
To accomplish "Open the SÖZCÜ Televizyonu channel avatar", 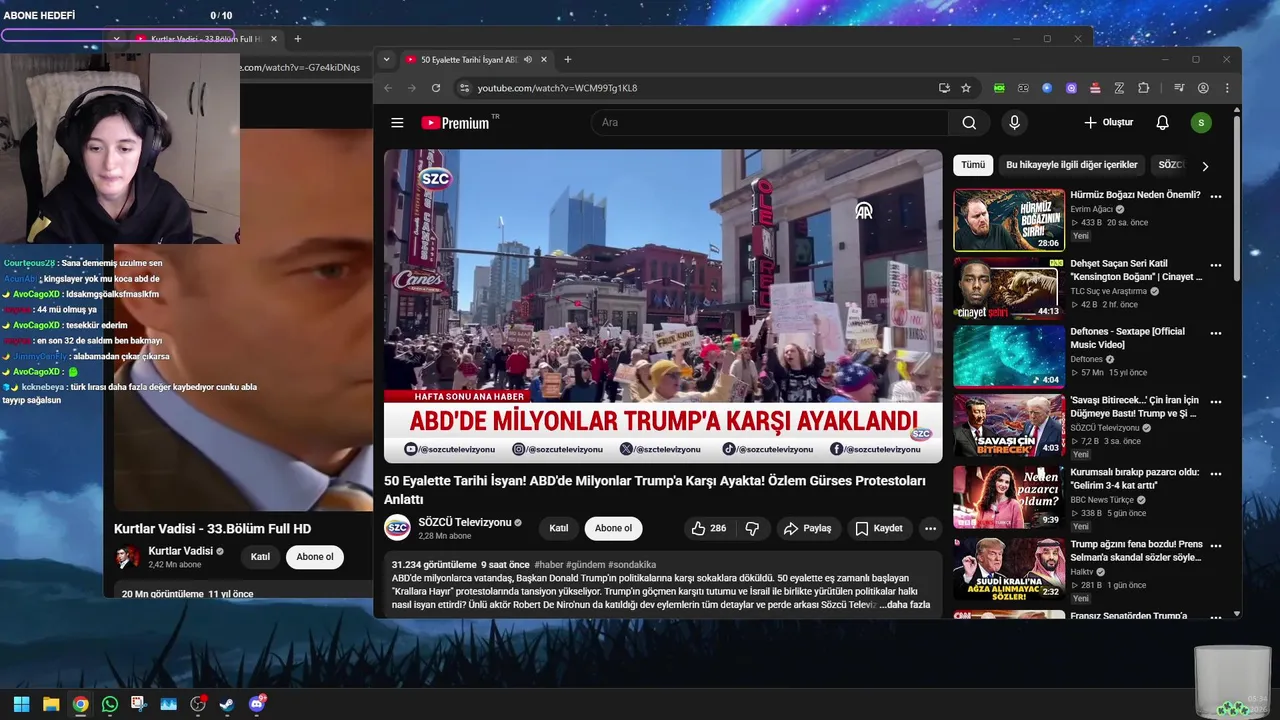I will 397,528.
